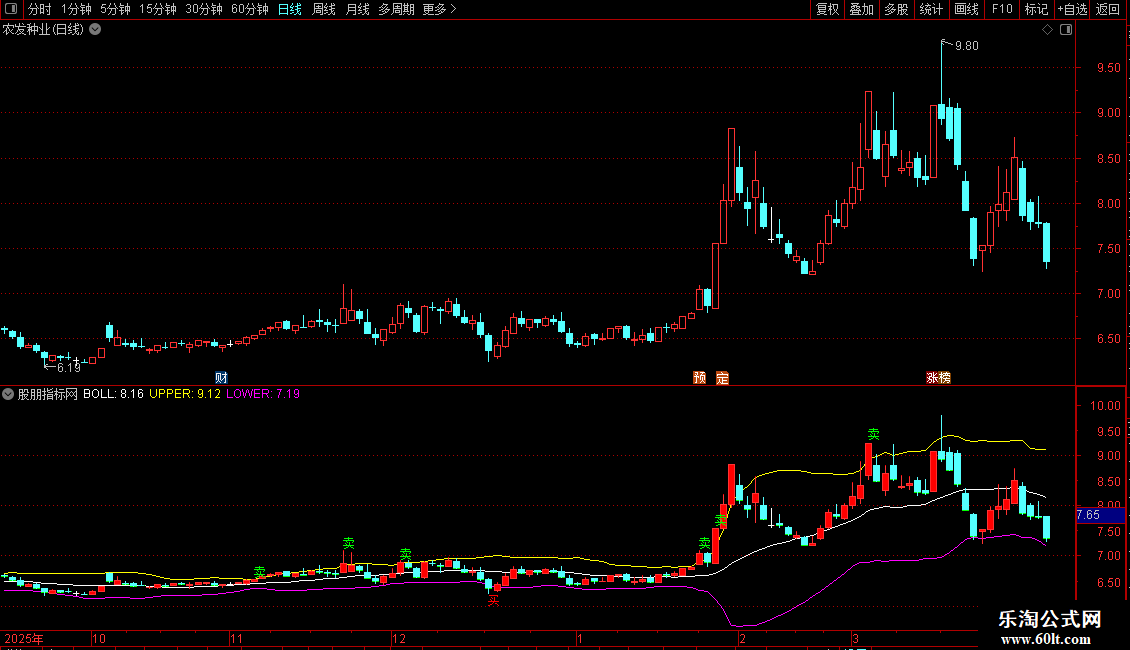This screenshot has height=650, width=1130.
Task: Click month 2 on the time axis
Action: (x=742, y=639)
